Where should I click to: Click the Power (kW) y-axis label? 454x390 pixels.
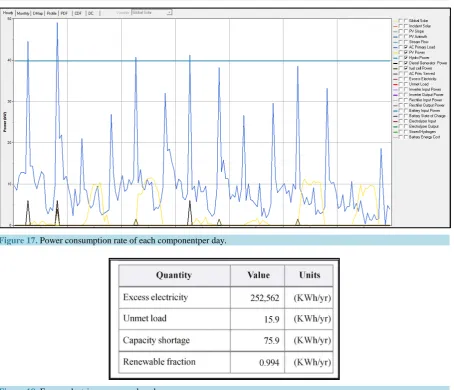5,122
